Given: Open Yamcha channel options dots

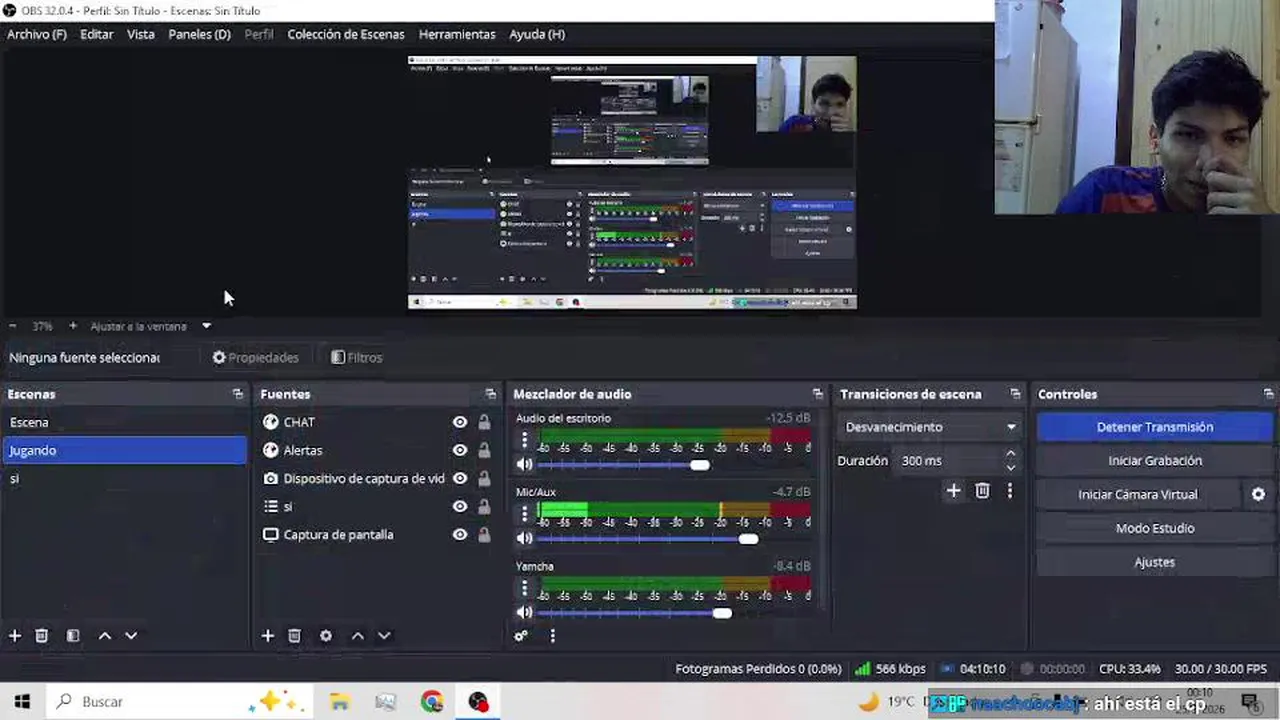Looking at the screenshot, I should point(524,588).
